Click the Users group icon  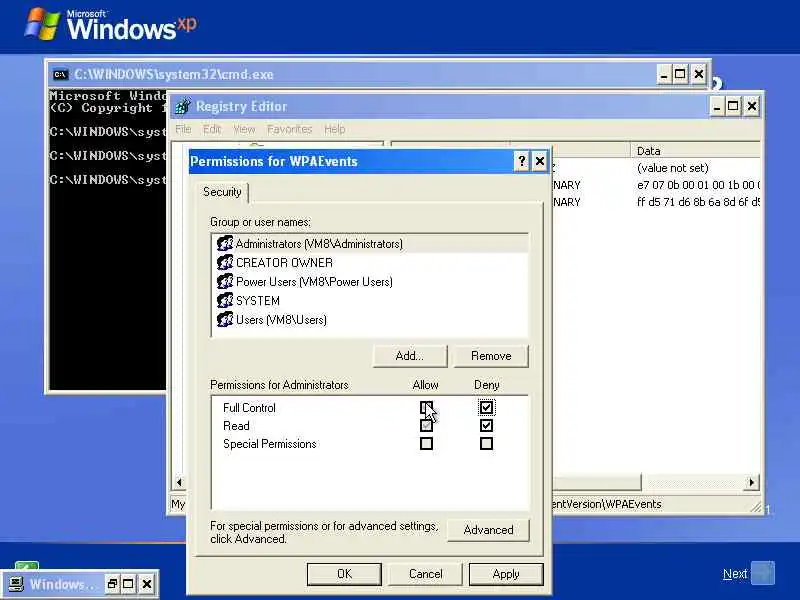(x=224, y=319)
